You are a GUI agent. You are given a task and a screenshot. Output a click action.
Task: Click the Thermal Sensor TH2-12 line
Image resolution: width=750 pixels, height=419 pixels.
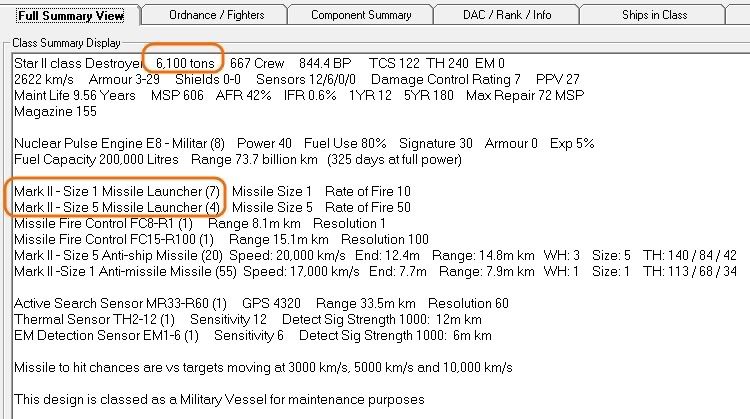(248, 320)
